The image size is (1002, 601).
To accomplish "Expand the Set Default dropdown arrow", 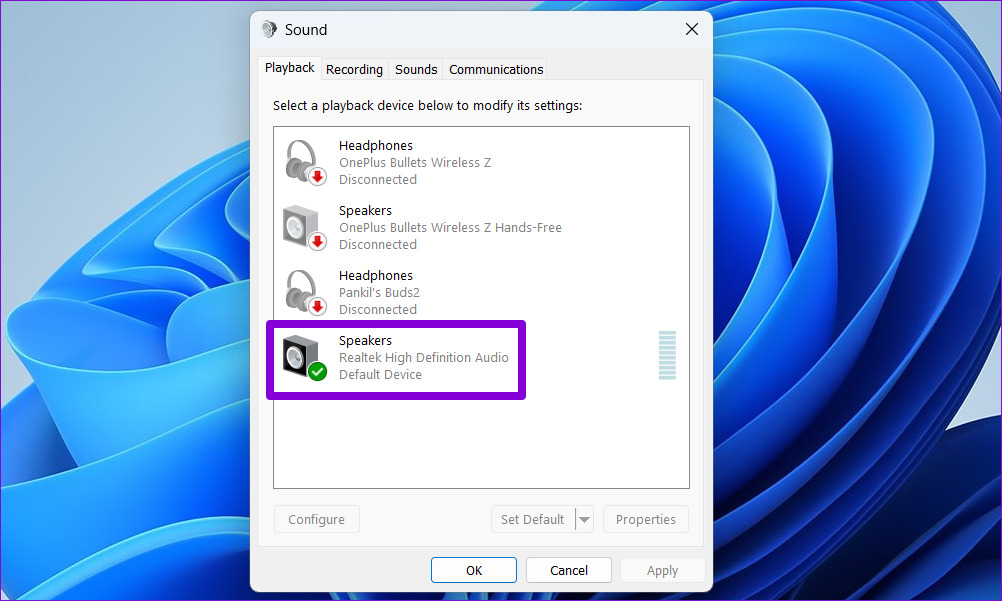I will (x=585, y=520).
